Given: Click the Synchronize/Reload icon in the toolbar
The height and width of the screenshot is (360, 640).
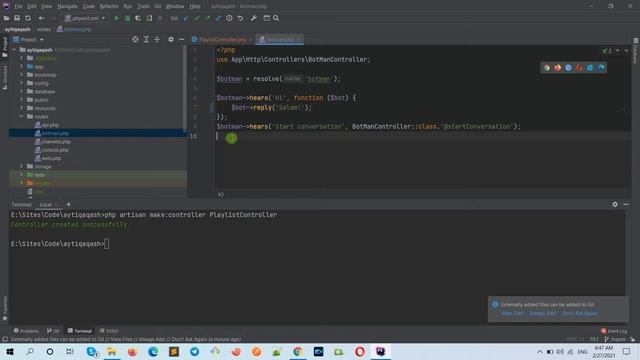Looking at the screenshot, I should click(x=28, y=18).
